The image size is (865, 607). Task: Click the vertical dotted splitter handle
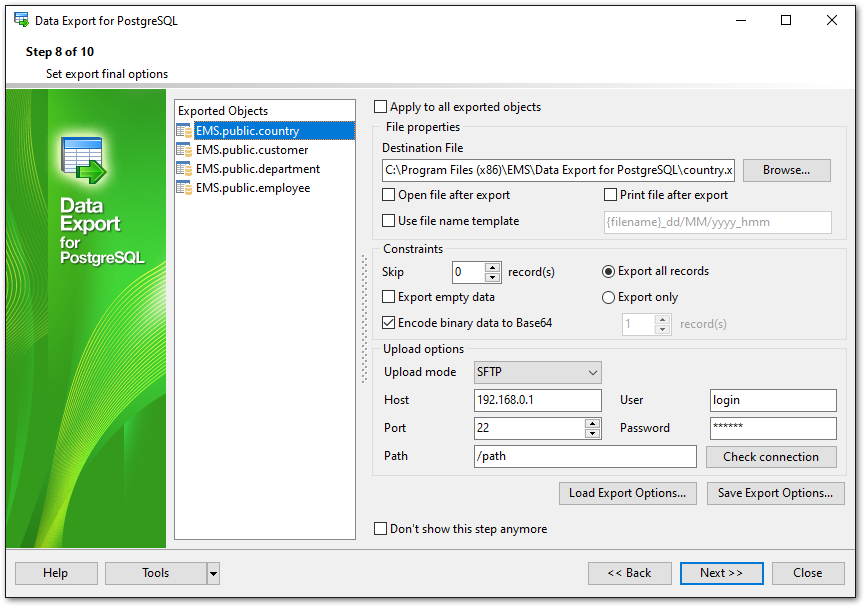click(364, 319)
